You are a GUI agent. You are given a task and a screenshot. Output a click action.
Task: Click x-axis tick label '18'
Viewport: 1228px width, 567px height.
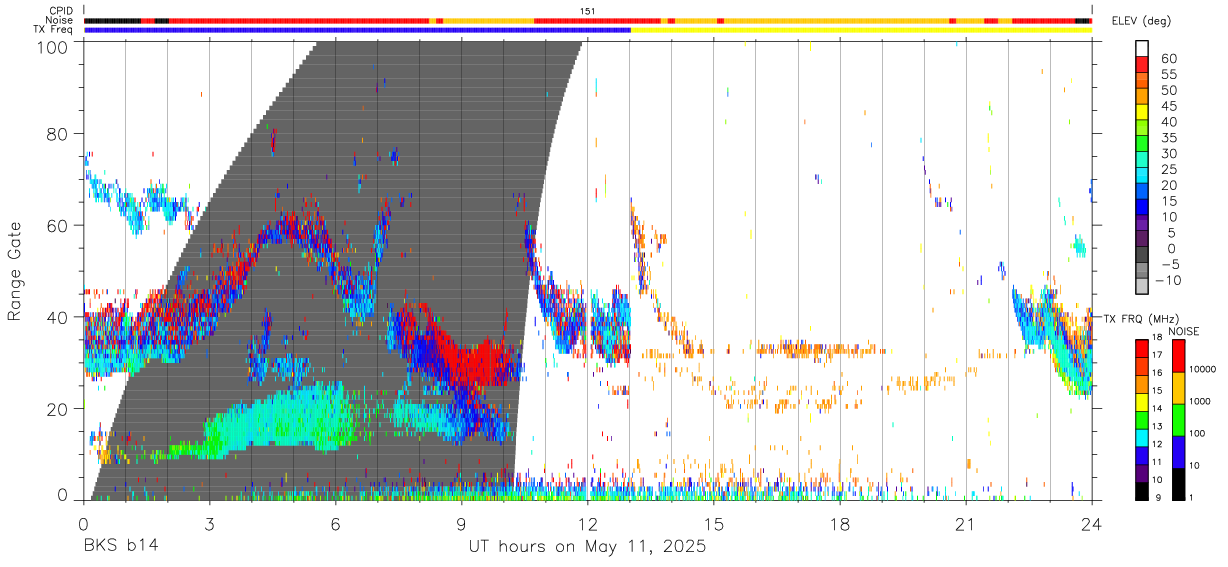pyautogui.click(x=839, y=524)
